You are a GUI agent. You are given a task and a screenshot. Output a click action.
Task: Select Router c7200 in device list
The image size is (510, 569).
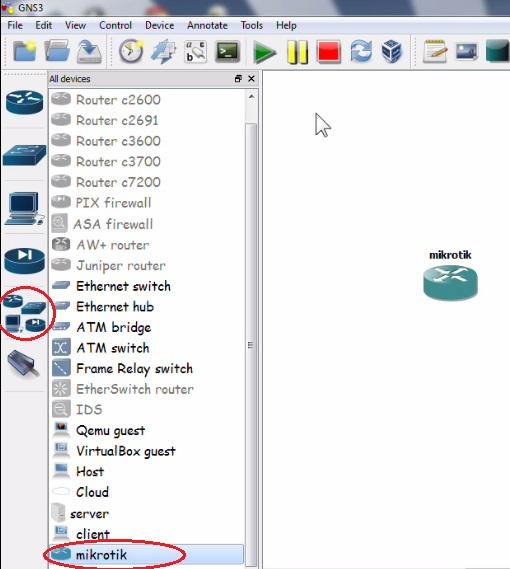(x=147, y=182)
